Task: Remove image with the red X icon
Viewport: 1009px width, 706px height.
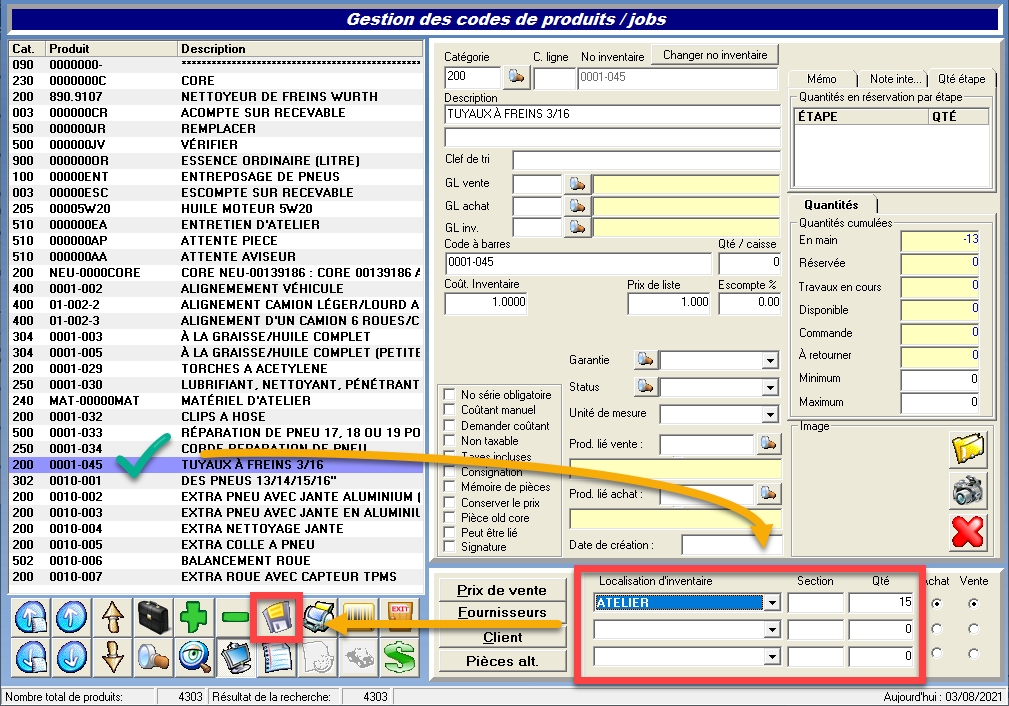Action: [968, 532]
